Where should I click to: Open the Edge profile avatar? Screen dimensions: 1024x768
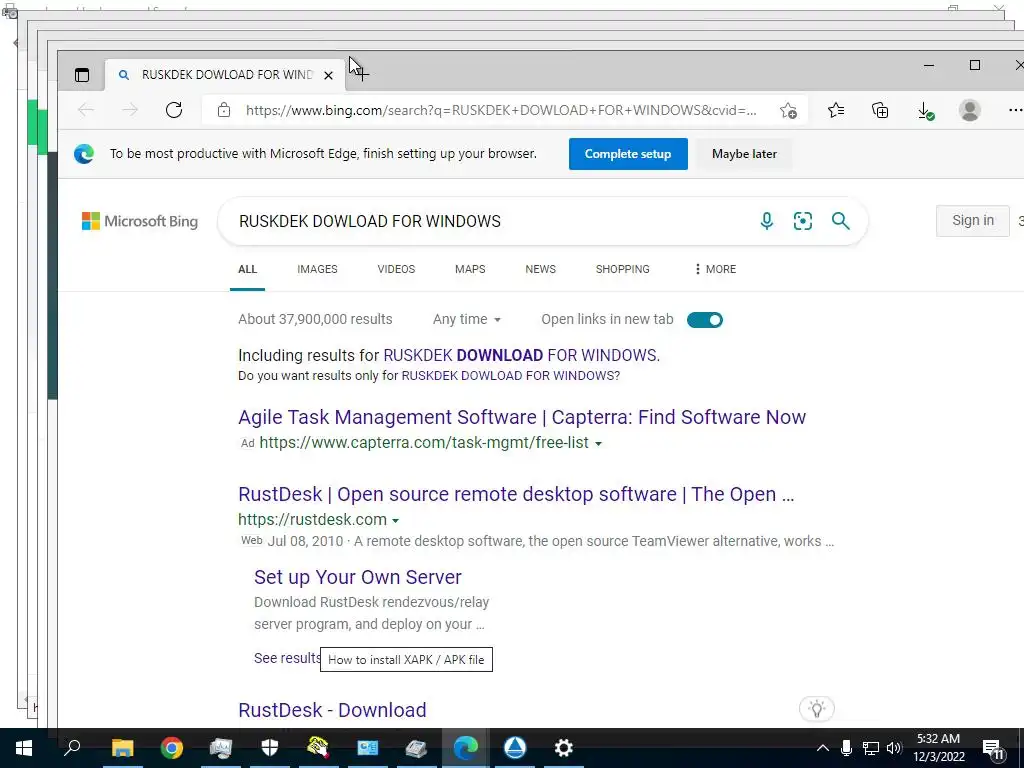(970, 110)
